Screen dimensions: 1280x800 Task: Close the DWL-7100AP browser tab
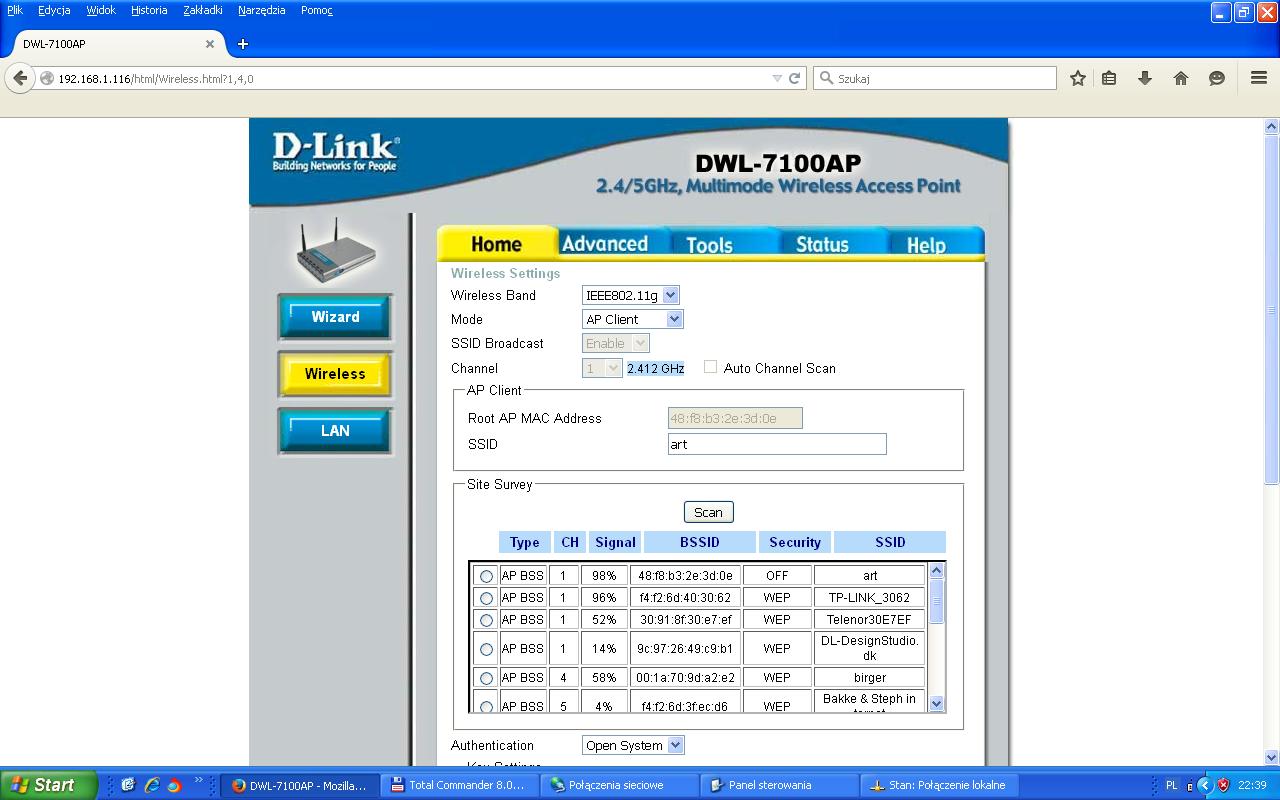[x=210, y=44]
